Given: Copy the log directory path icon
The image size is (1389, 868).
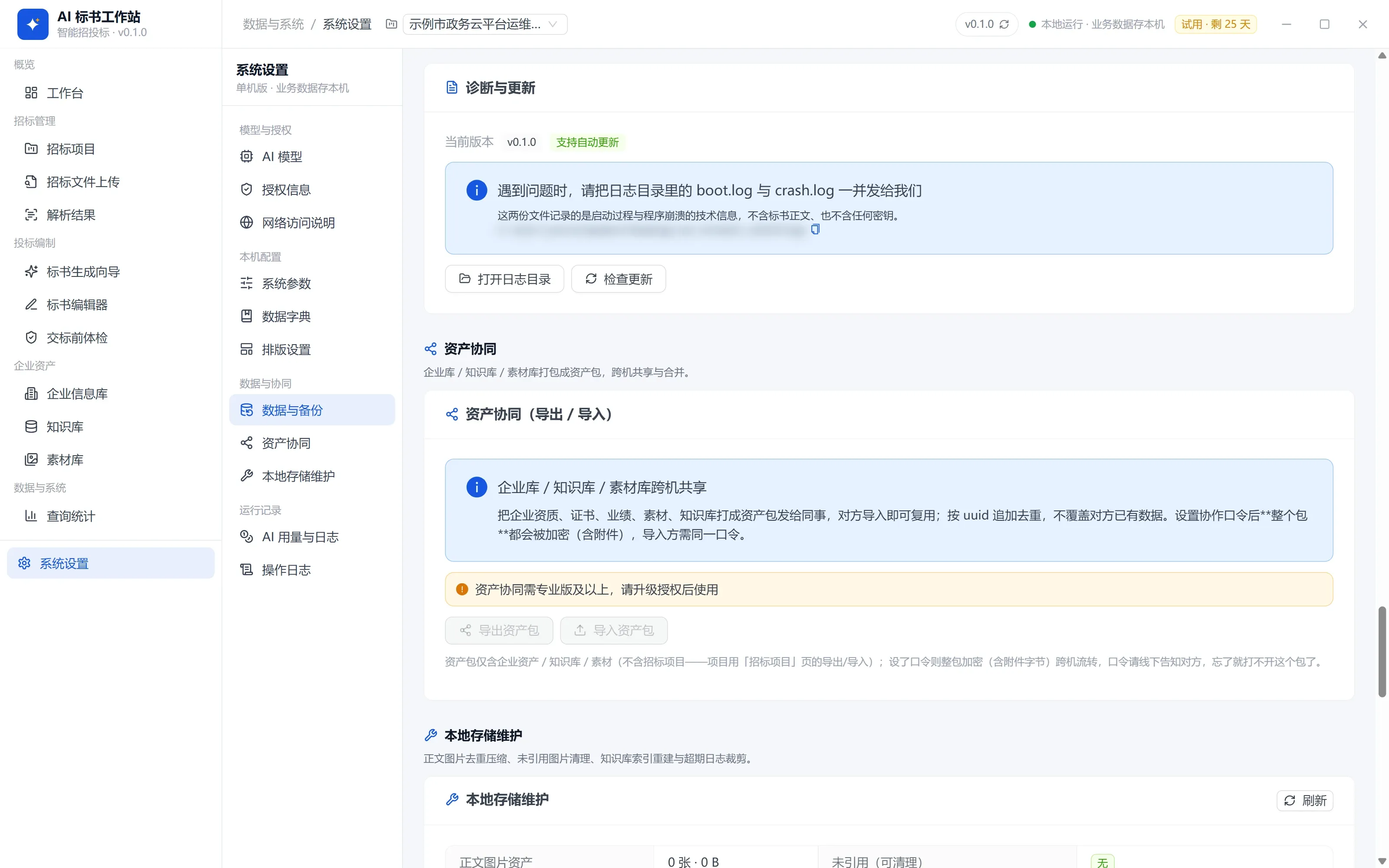Looking at the screenshot, I should (815, 230).
